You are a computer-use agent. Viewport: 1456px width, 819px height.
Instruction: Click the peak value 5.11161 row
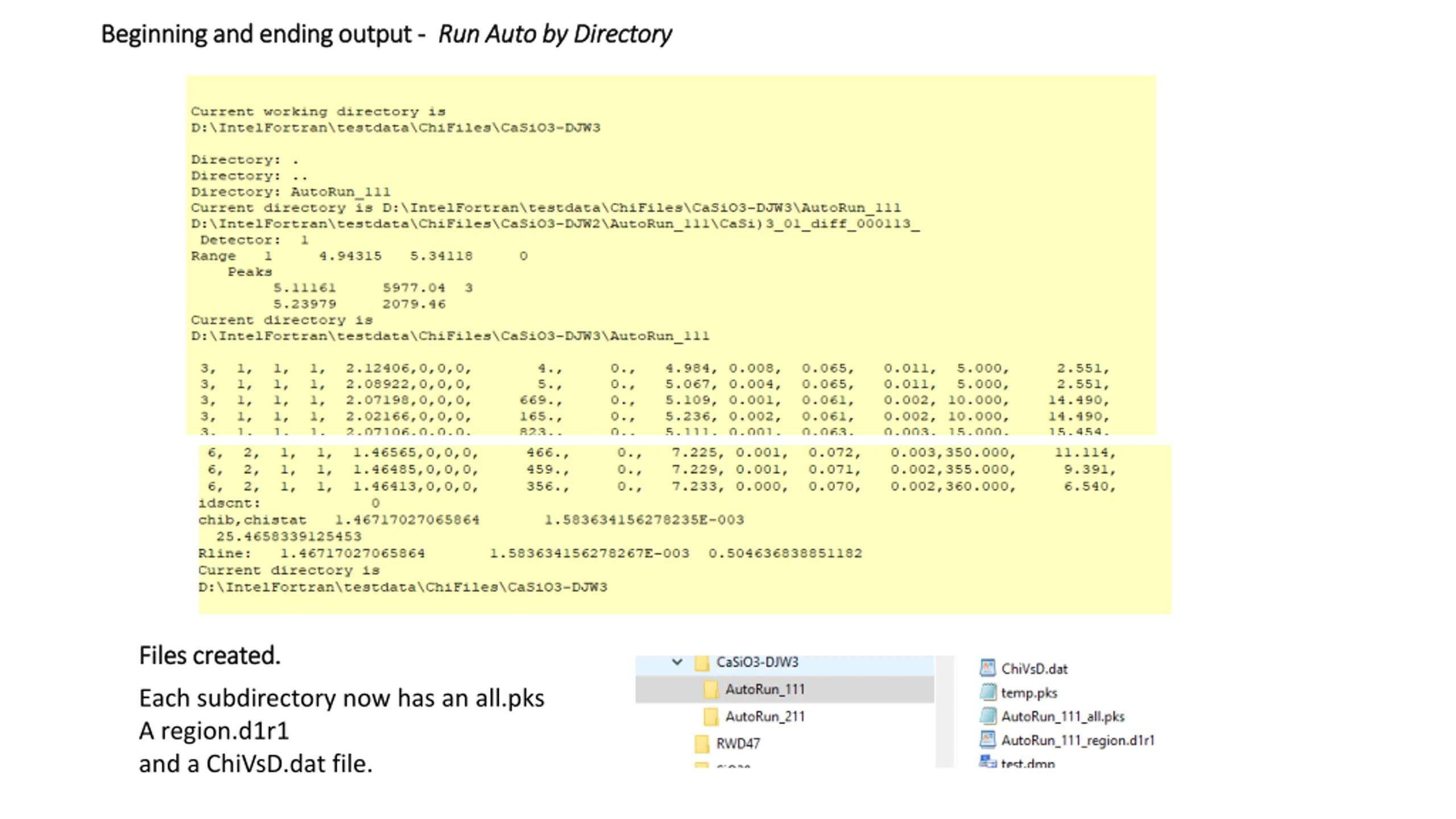(373, 288)
